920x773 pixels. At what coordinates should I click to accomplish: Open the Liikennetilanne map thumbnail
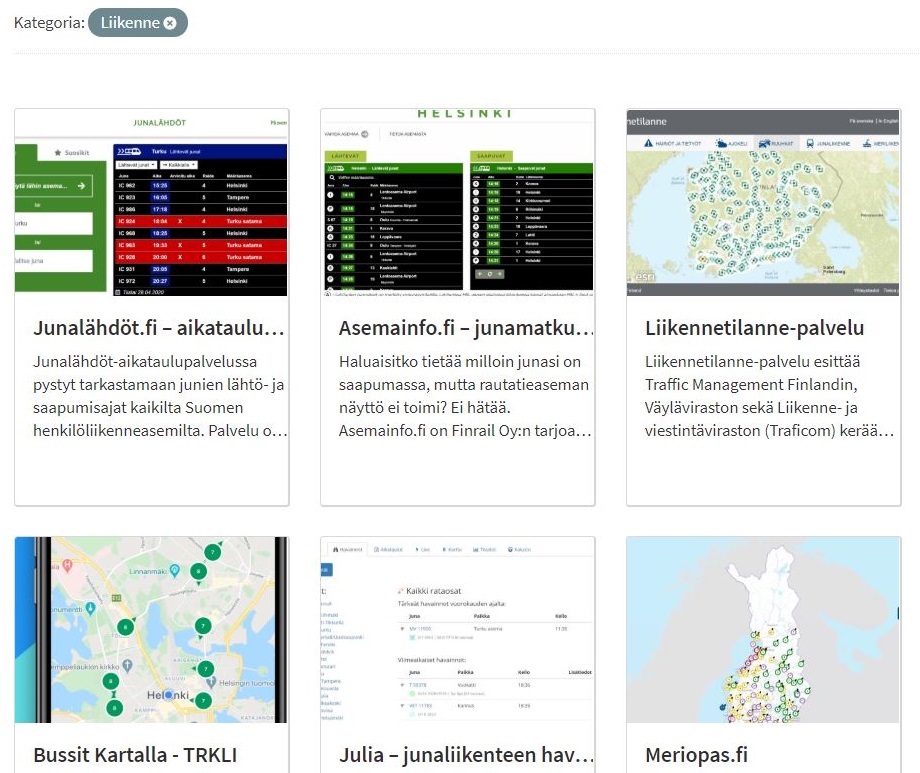tap(763, 203)
